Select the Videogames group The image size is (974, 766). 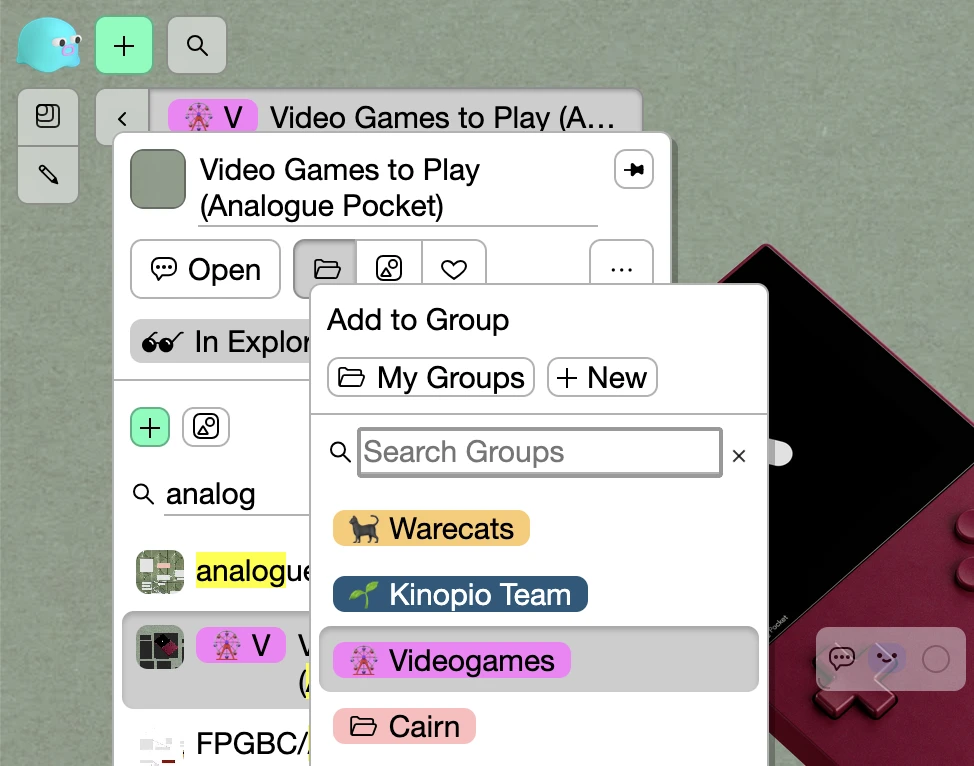pyautogui.click(x=451, y=661)
